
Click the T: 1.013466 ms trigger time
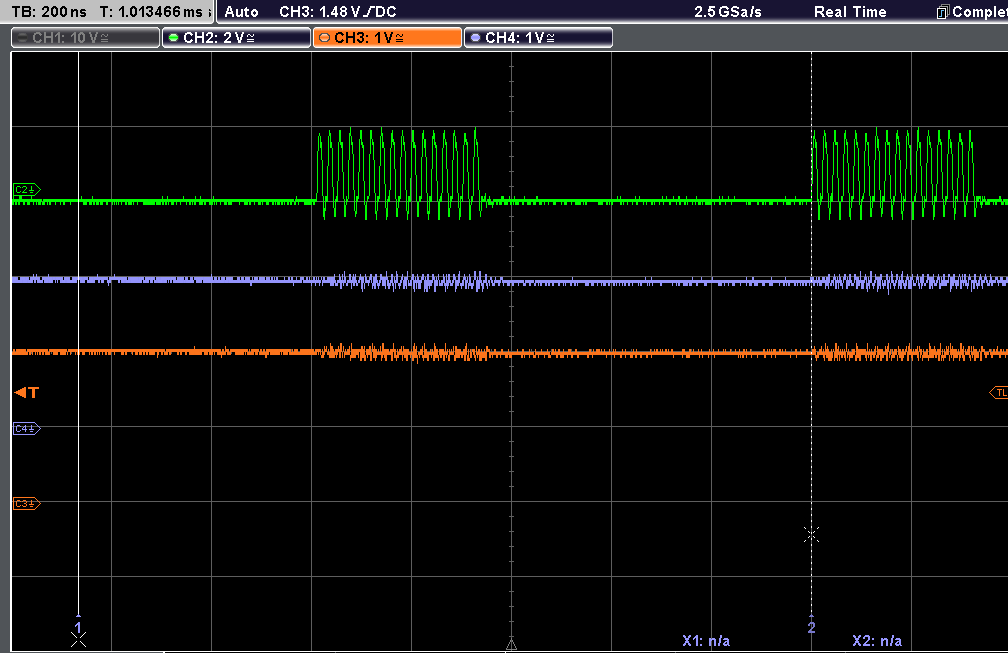coord(152,12)
